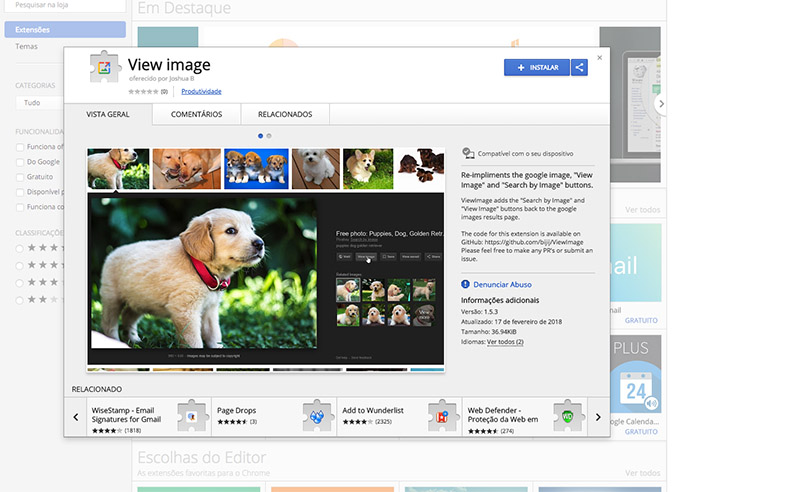Image resolution: width=800 pixels, height=492 pixels.
Task: Select Temas in the store sidebar
Action: 27,46
